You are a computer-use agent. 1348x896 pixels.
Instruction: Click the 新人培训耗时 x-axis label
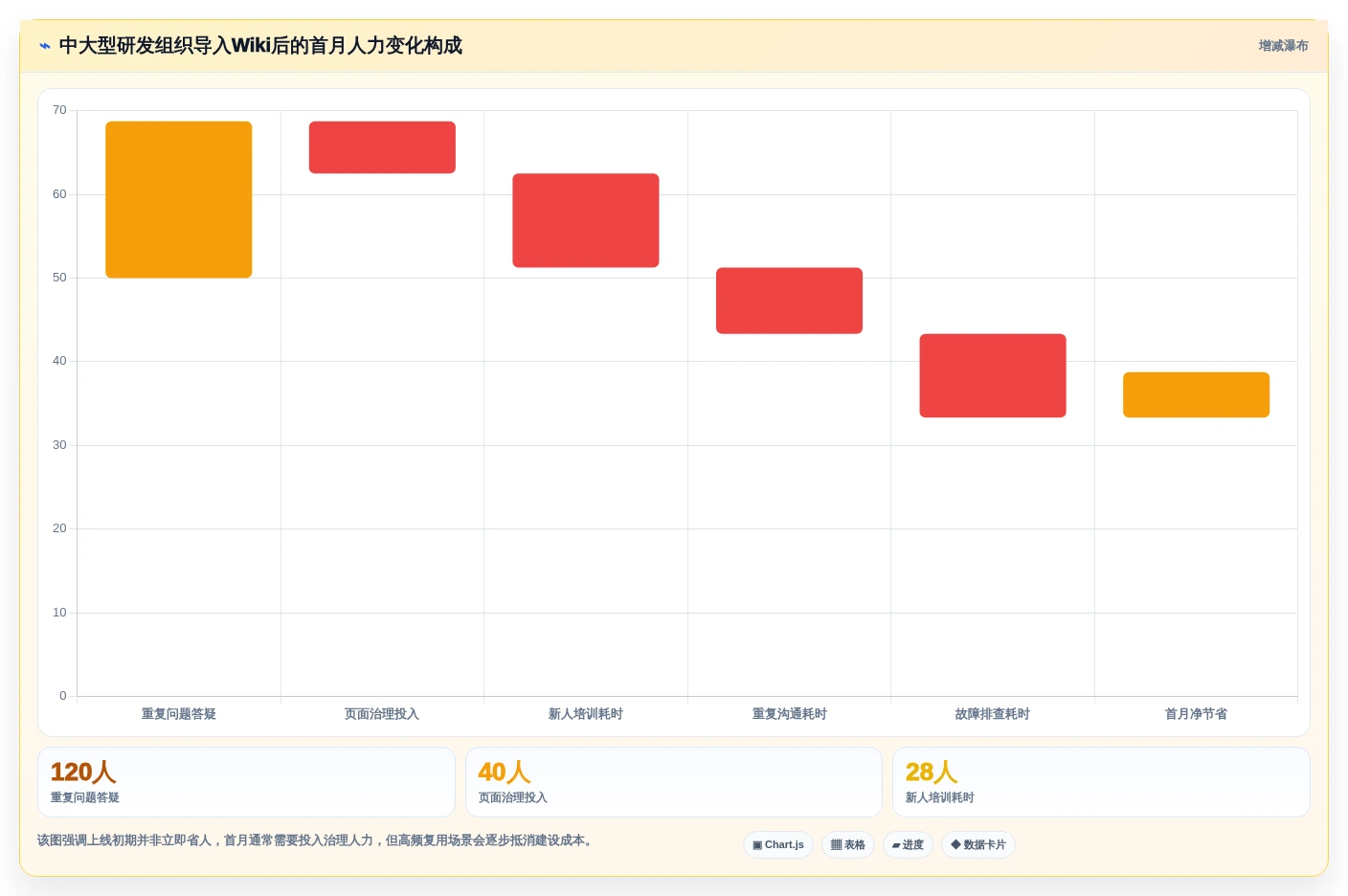tap(586, 714)
